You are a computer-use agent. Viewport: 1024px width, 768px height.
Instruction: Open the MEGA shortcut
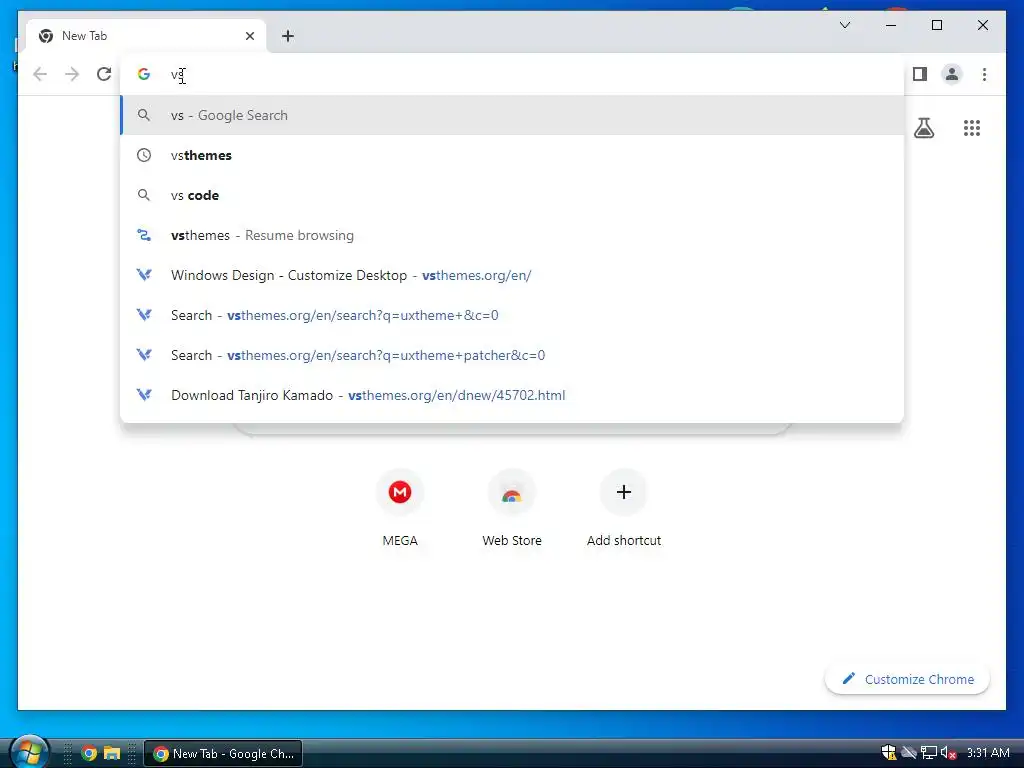[400, 507]
